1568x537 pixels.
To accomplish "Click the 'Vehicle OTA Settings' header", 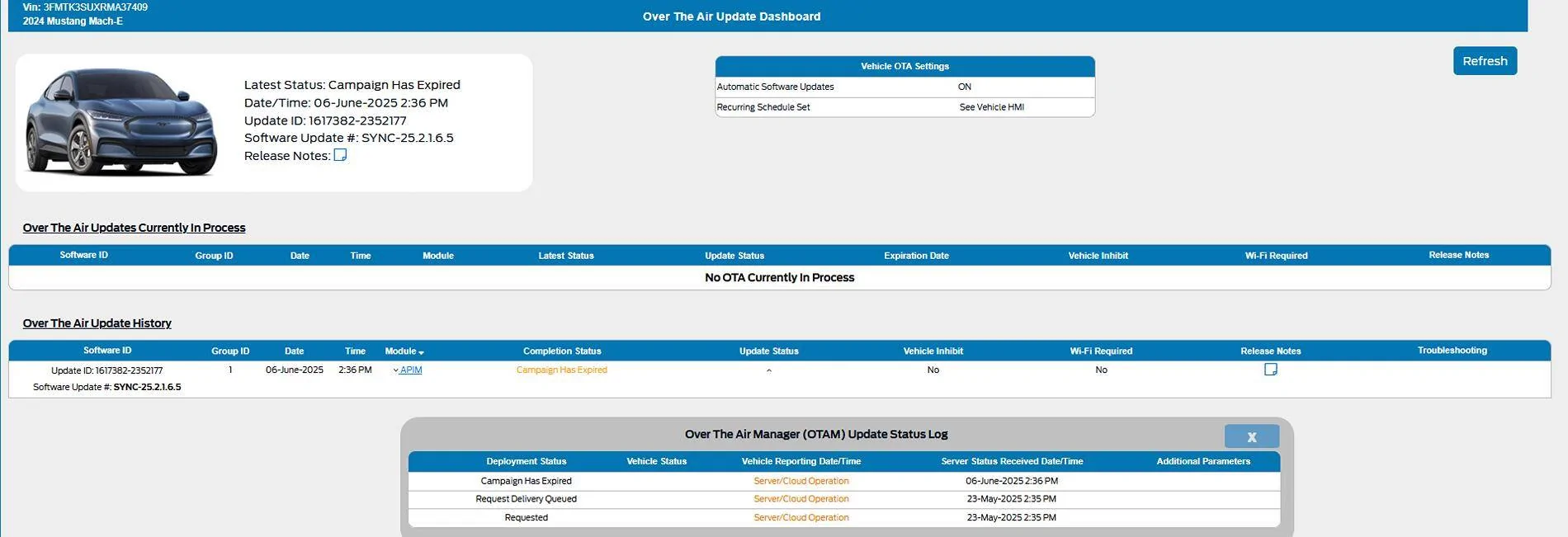I will pos(904,66).
